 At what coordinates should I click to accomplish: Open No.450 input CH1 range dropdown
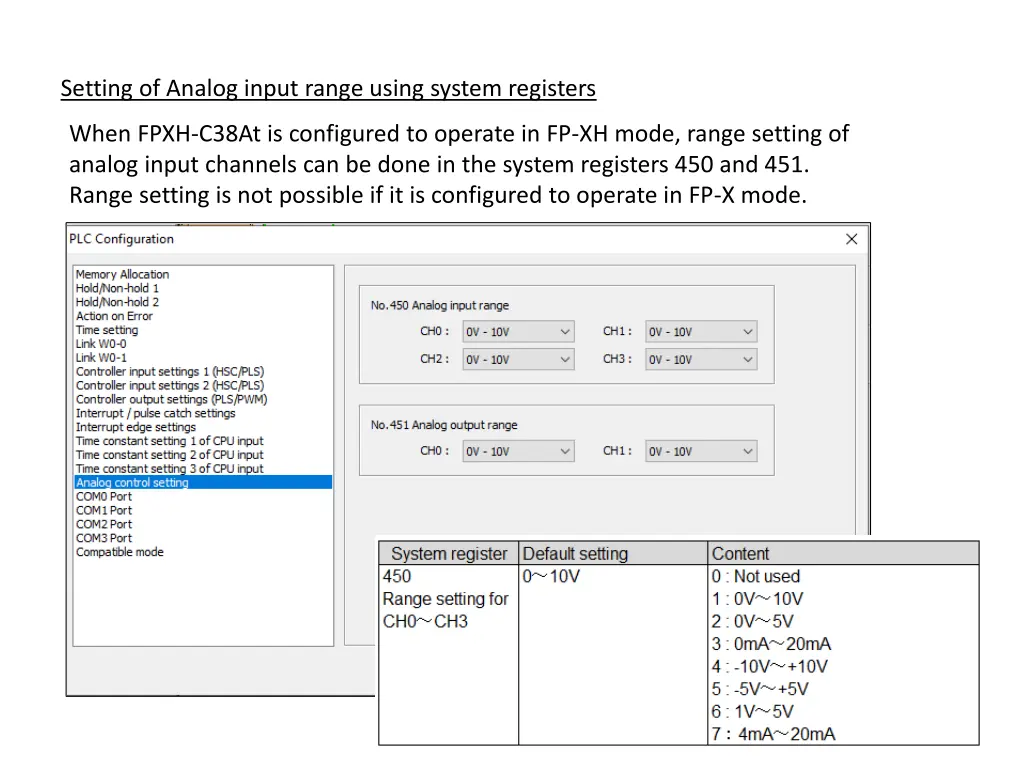[x=701, y=332]
